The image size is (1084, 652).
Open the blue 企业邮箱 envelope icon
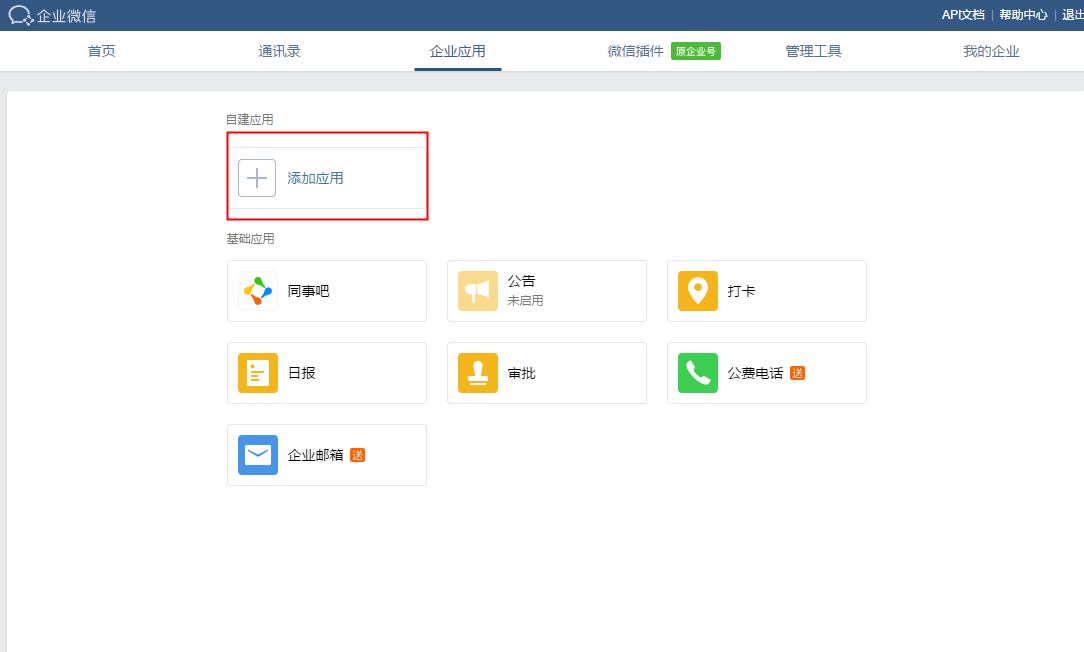(257, 455)
